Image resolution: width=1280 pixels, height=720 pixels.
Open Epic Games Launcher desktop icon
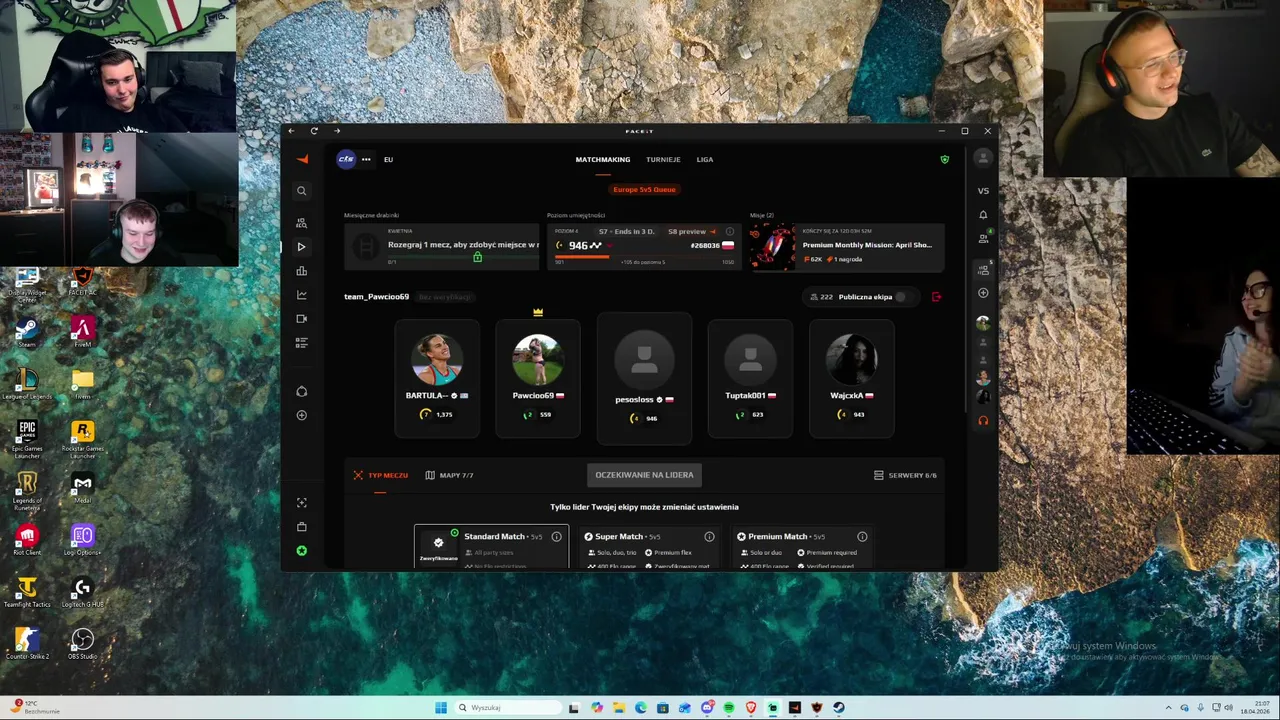click(27, 438)
